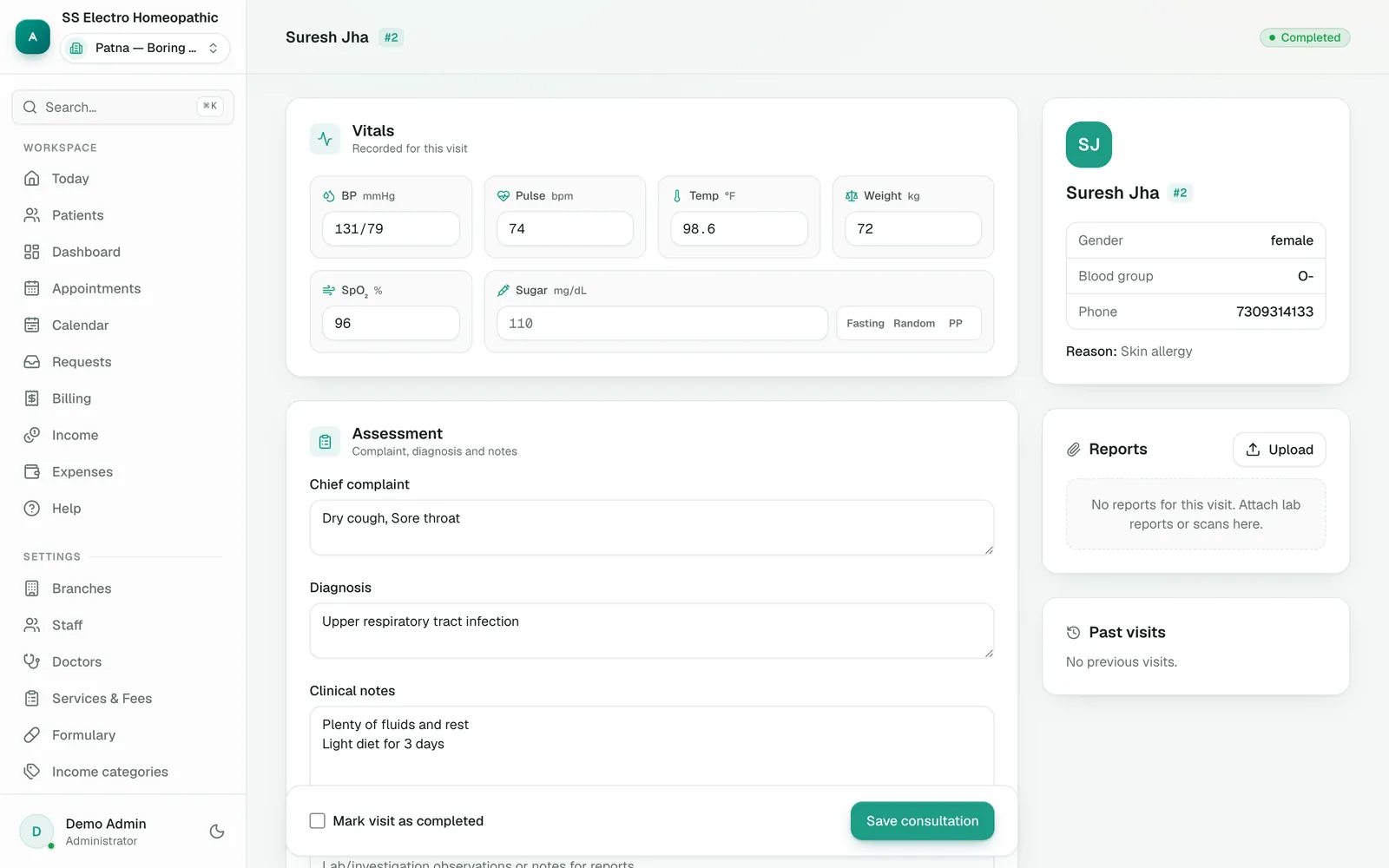The image size is (1389, 868).
Task: Click the Sugar mg/dL input field
Action: click(x=662, y=323)
